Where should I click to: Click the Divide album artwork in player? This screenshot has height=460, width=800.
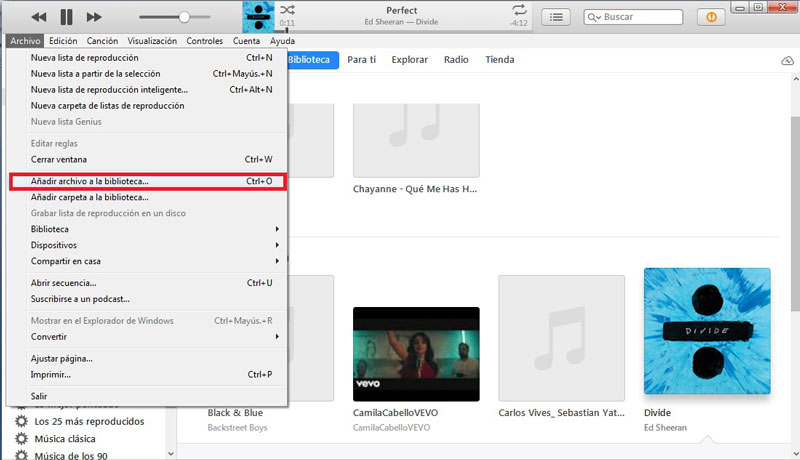[x=258, y=17]
